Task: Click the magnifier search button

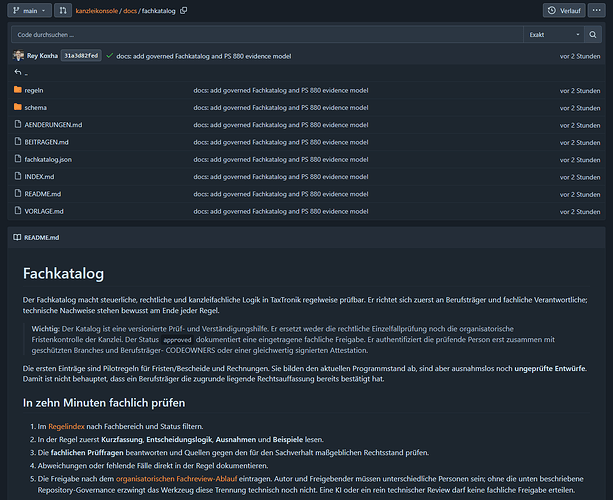Action: pos(593,35)
